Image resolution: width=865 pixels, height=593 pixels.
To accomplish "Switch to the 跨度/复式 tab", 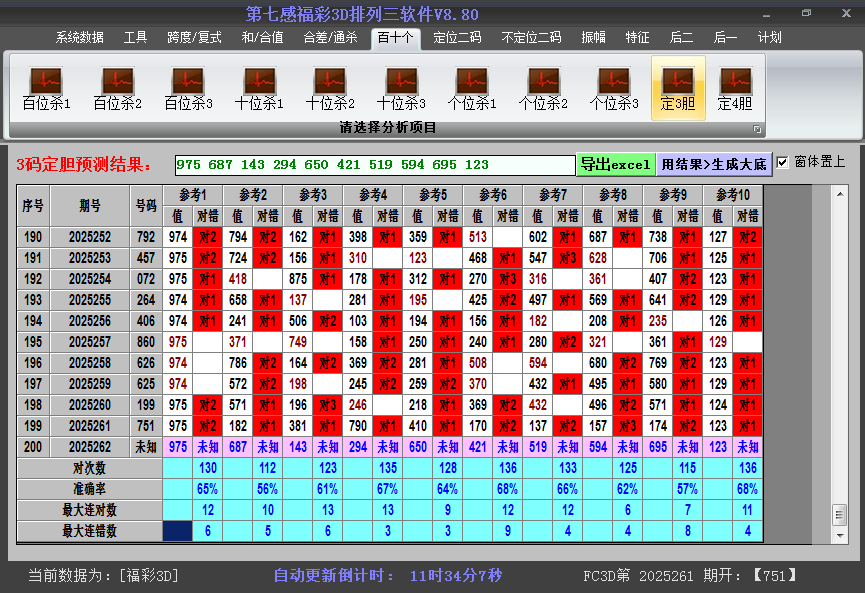I will pos(194,38).
